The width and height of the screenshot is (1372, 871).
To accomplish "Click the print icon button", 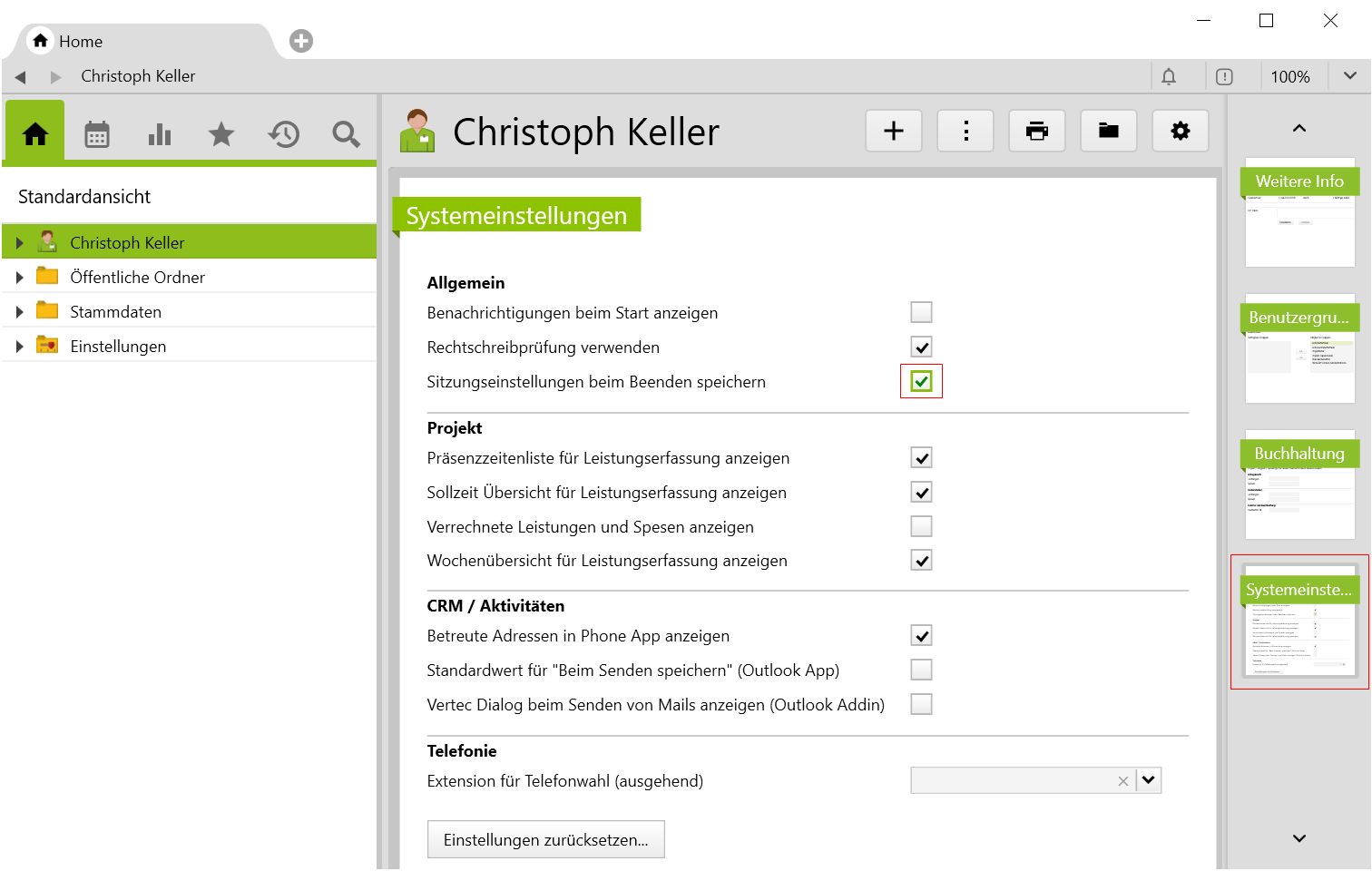I will coord(1036,131).
